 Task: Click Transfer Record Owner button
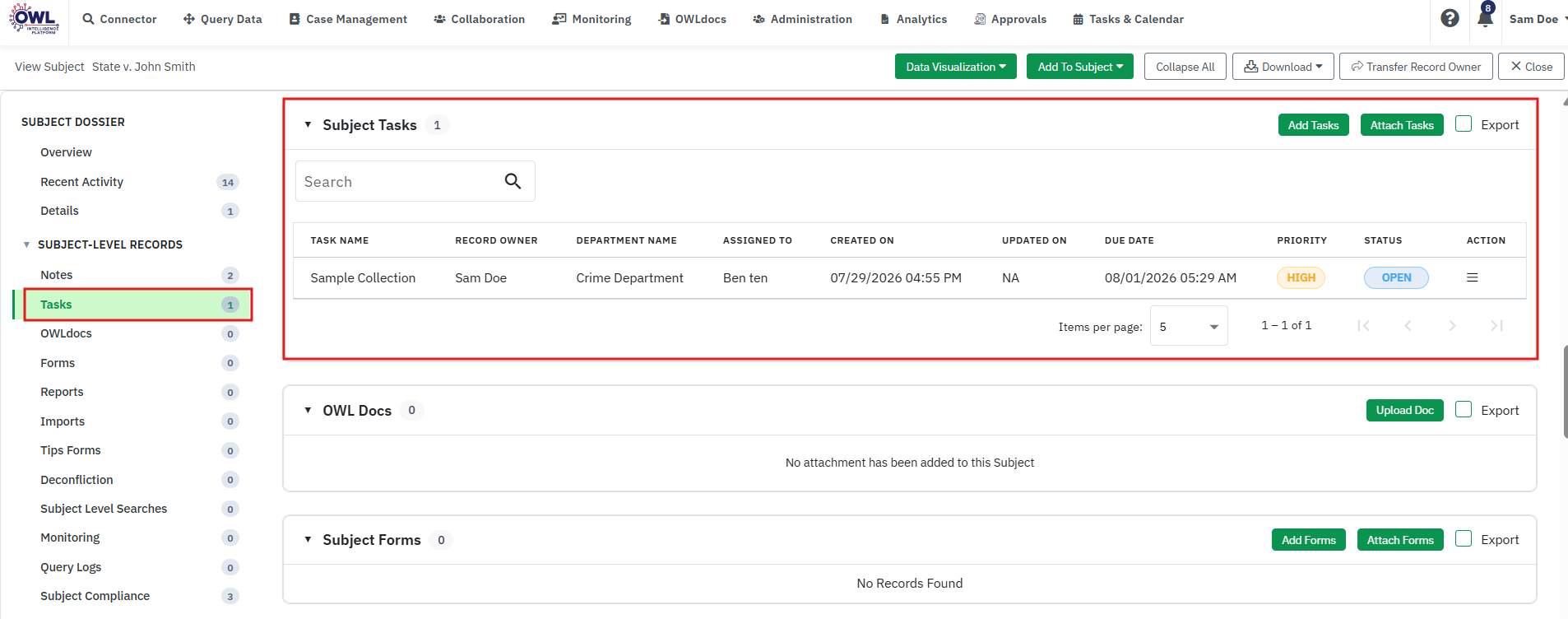[1416, 67]
